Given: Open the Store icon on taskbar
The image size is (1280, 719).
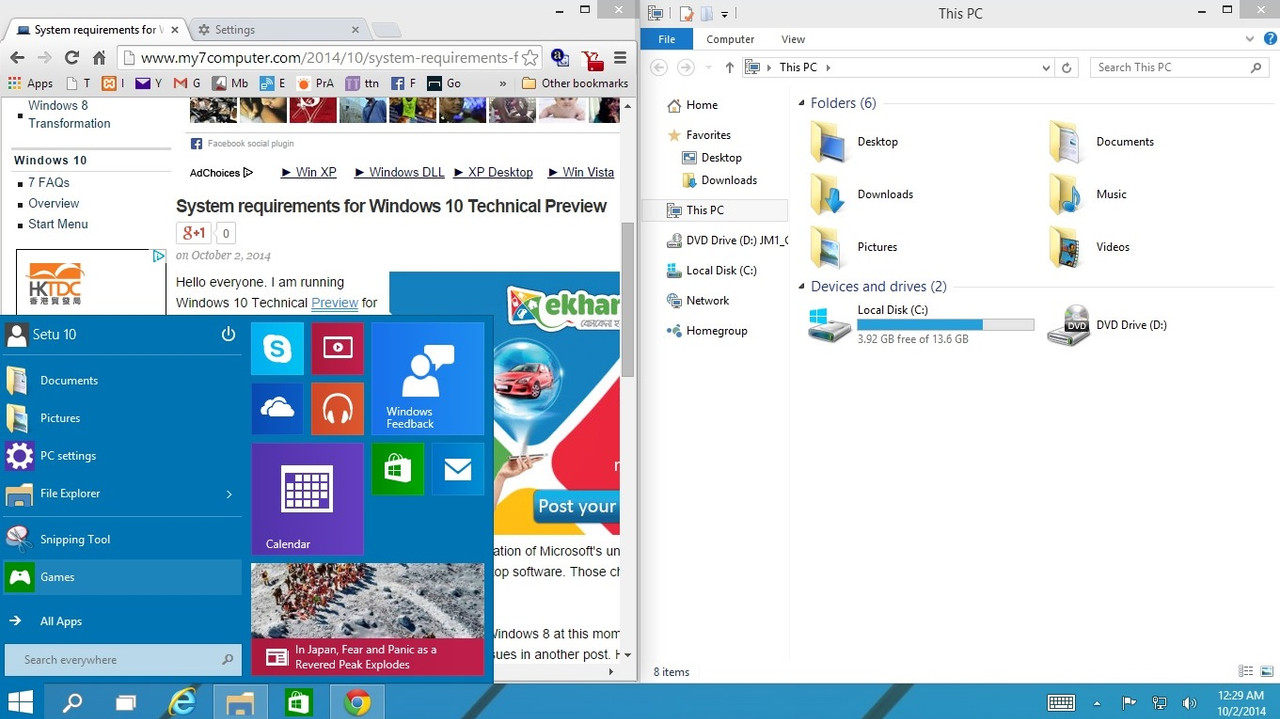Looking at the screenshot, I should 298,702.
